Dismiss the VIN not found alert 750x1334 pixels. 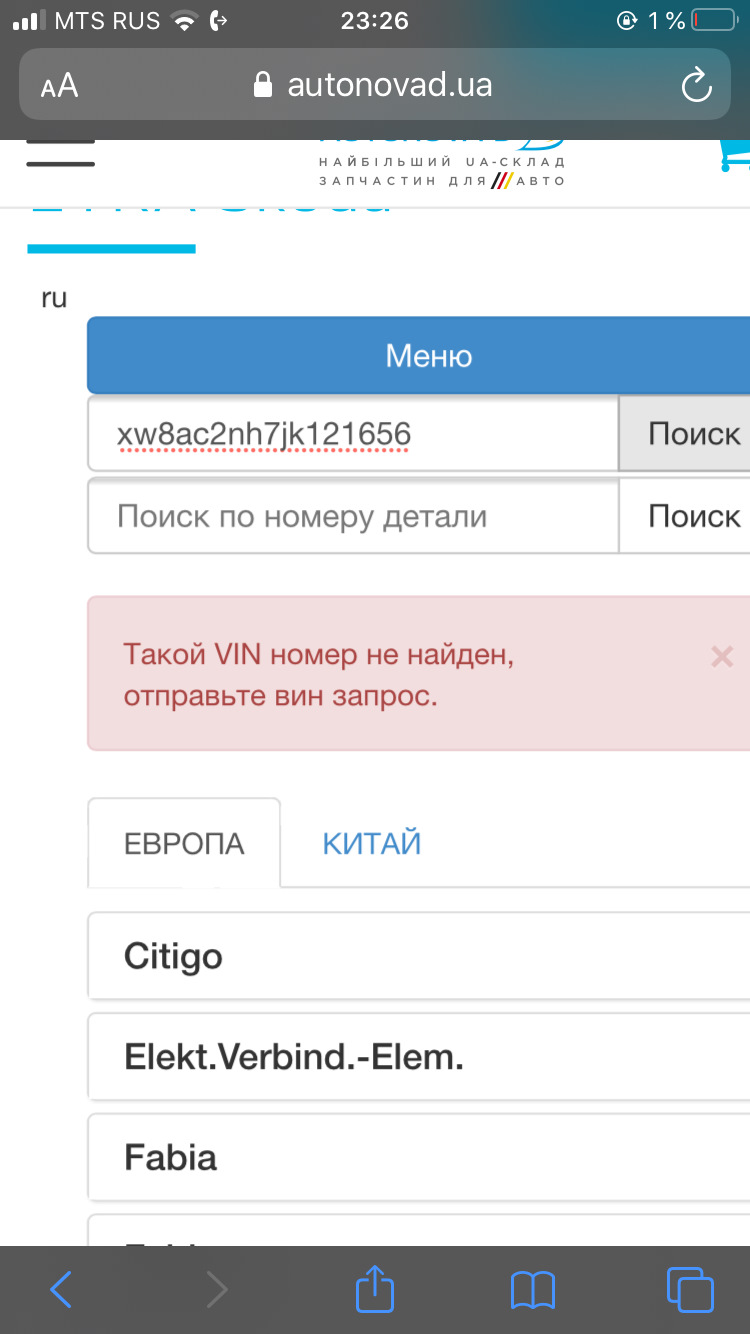[x=721, y=657]
